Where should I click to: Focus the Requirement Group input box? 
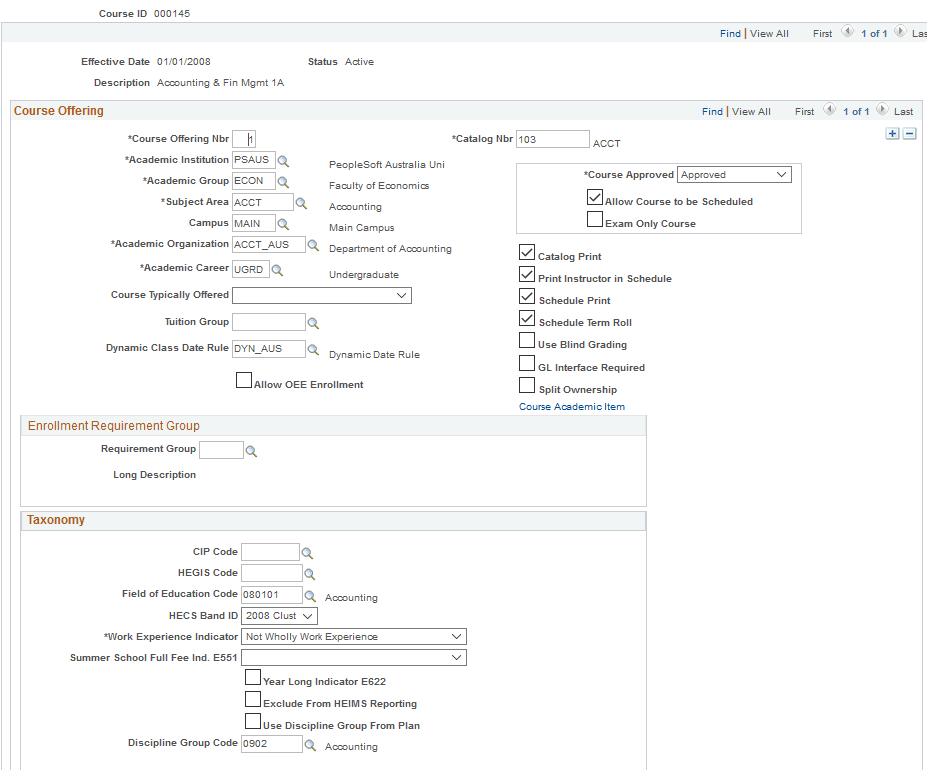coord(221,450)
